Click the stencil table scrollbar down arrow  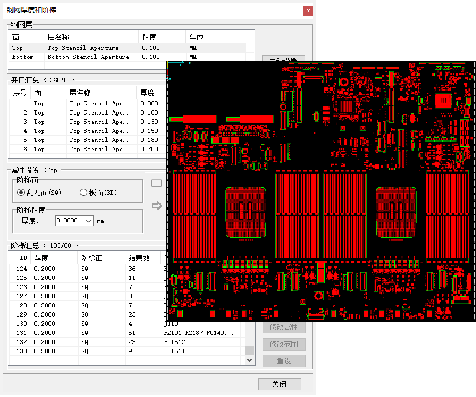249,360
